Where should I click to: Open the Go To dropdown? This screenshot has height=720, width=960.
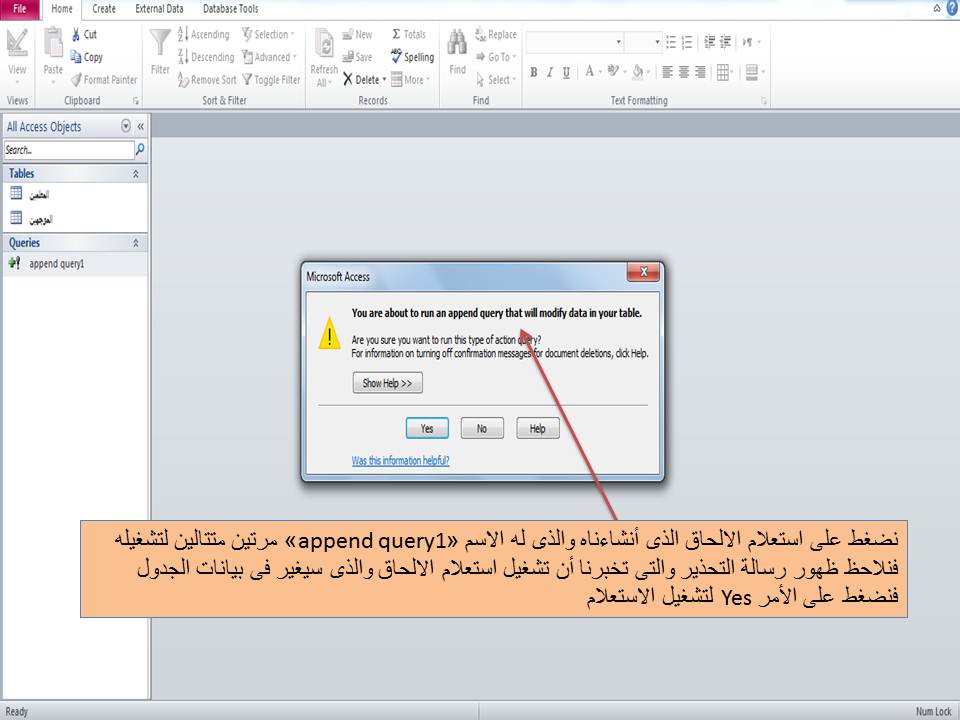point(497,57)
